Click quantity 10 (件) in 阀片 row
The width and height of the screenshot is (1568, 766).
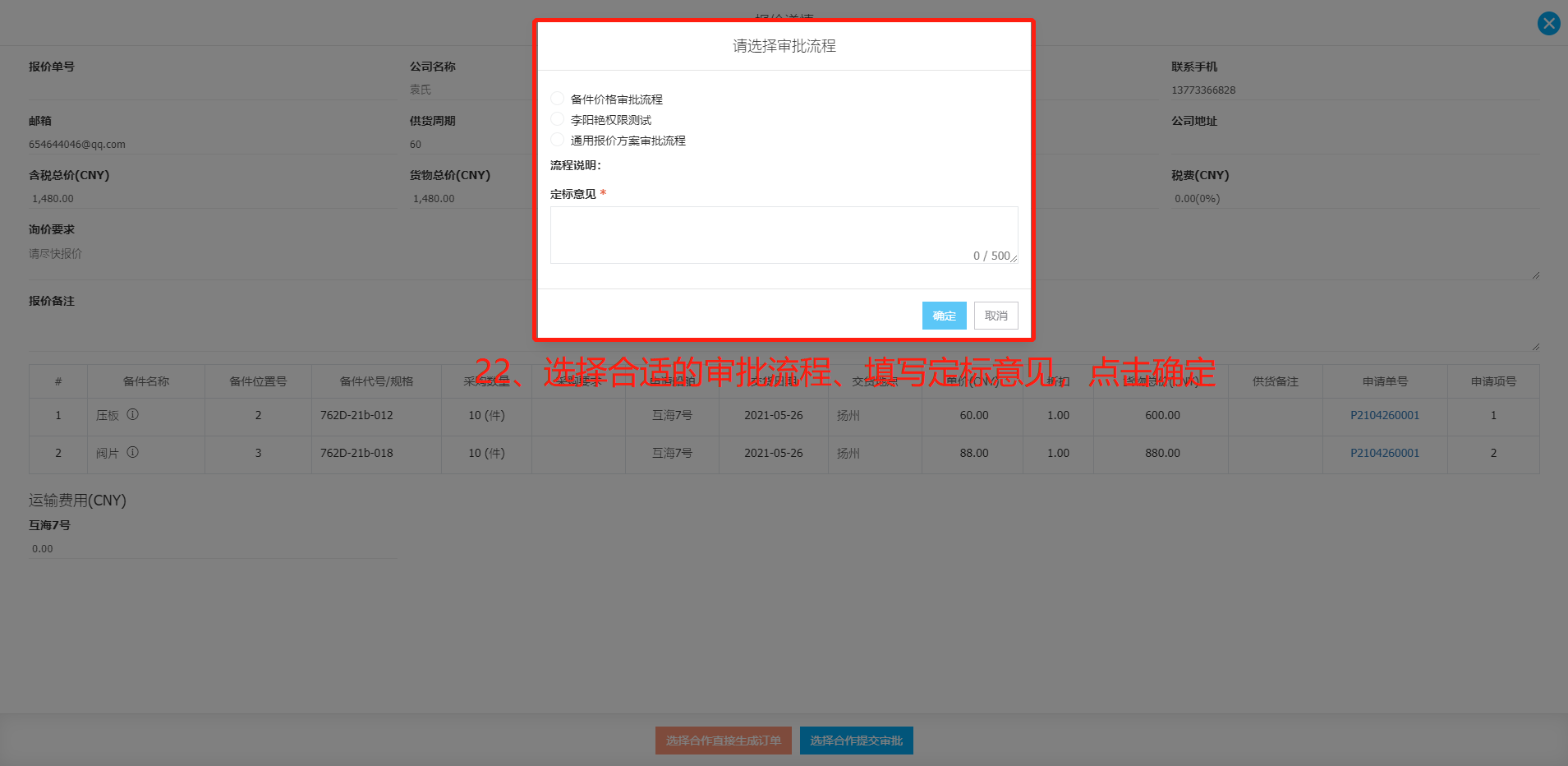486,453
